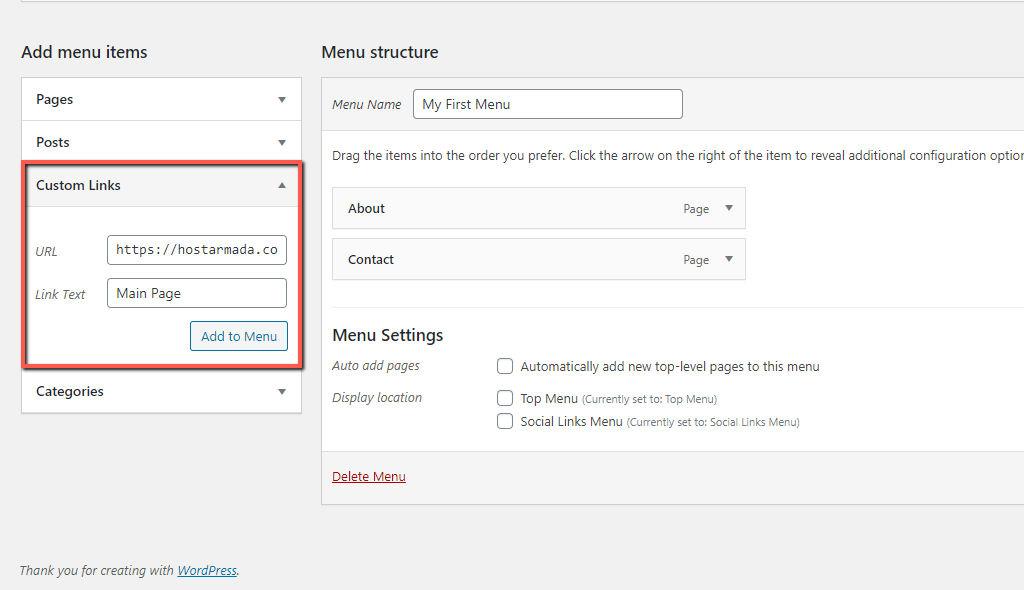Click the Auto add pages label
This screenshot has height=590, width=1024.
tap(376, 366)
